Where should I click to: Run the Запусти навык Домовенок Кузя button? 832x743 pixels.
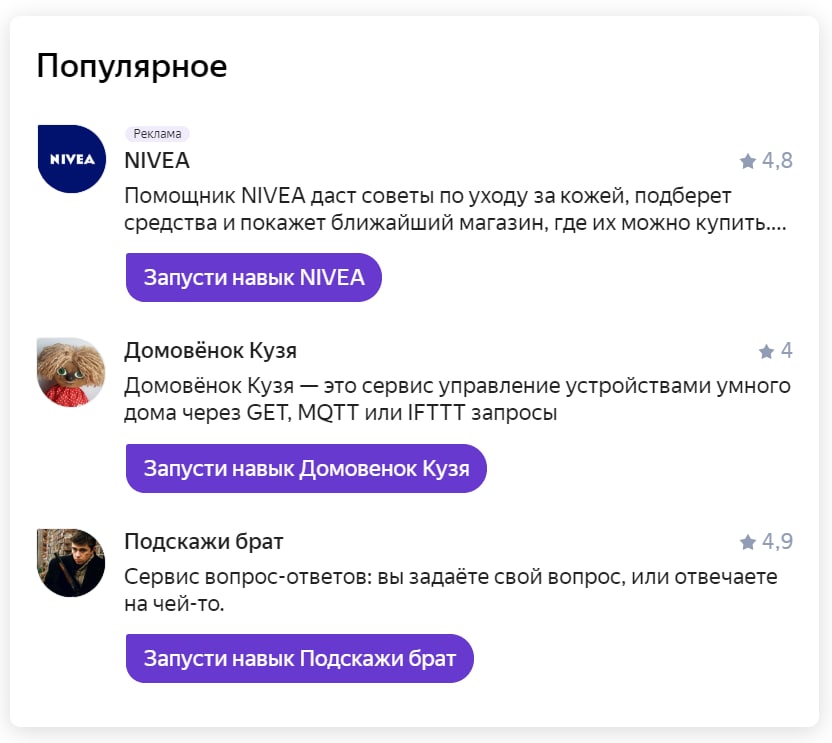click(x=306, y=469)
